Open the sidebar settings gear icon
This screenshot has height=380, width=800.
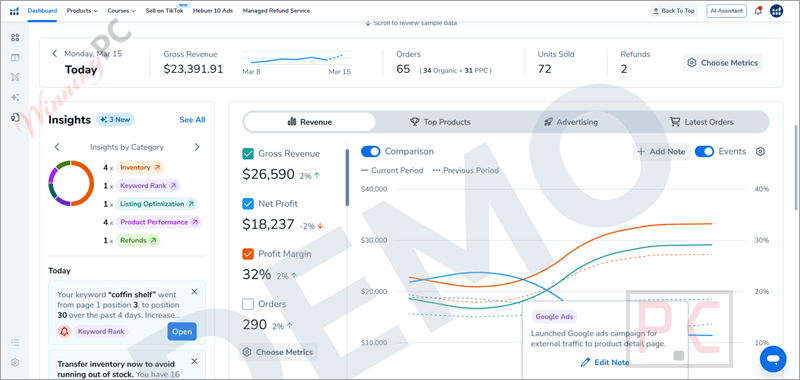[x=15, y=362]
